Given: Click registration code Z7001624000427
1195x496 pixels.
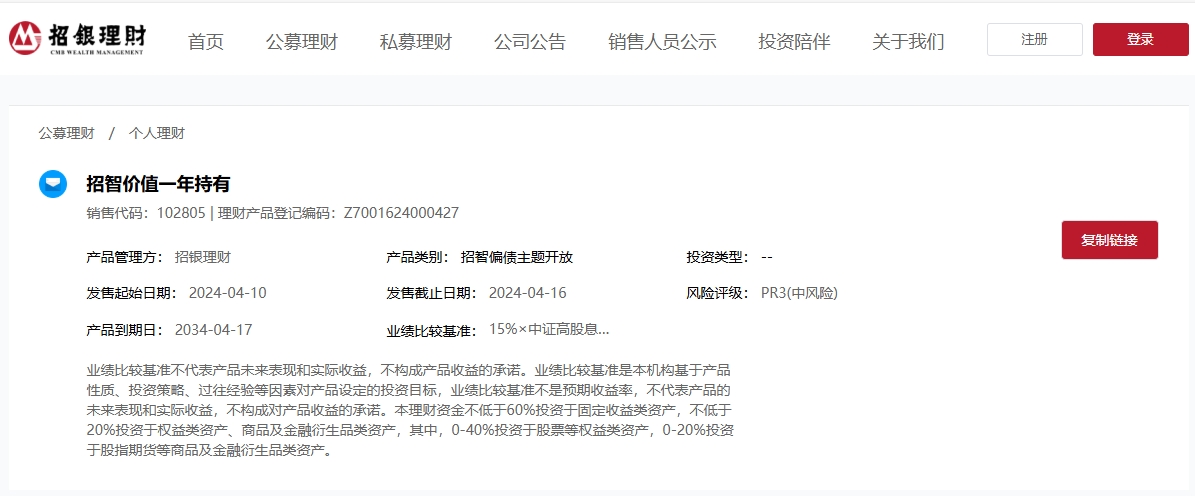Looking at the screenshot, I should (x=402, y=213).
